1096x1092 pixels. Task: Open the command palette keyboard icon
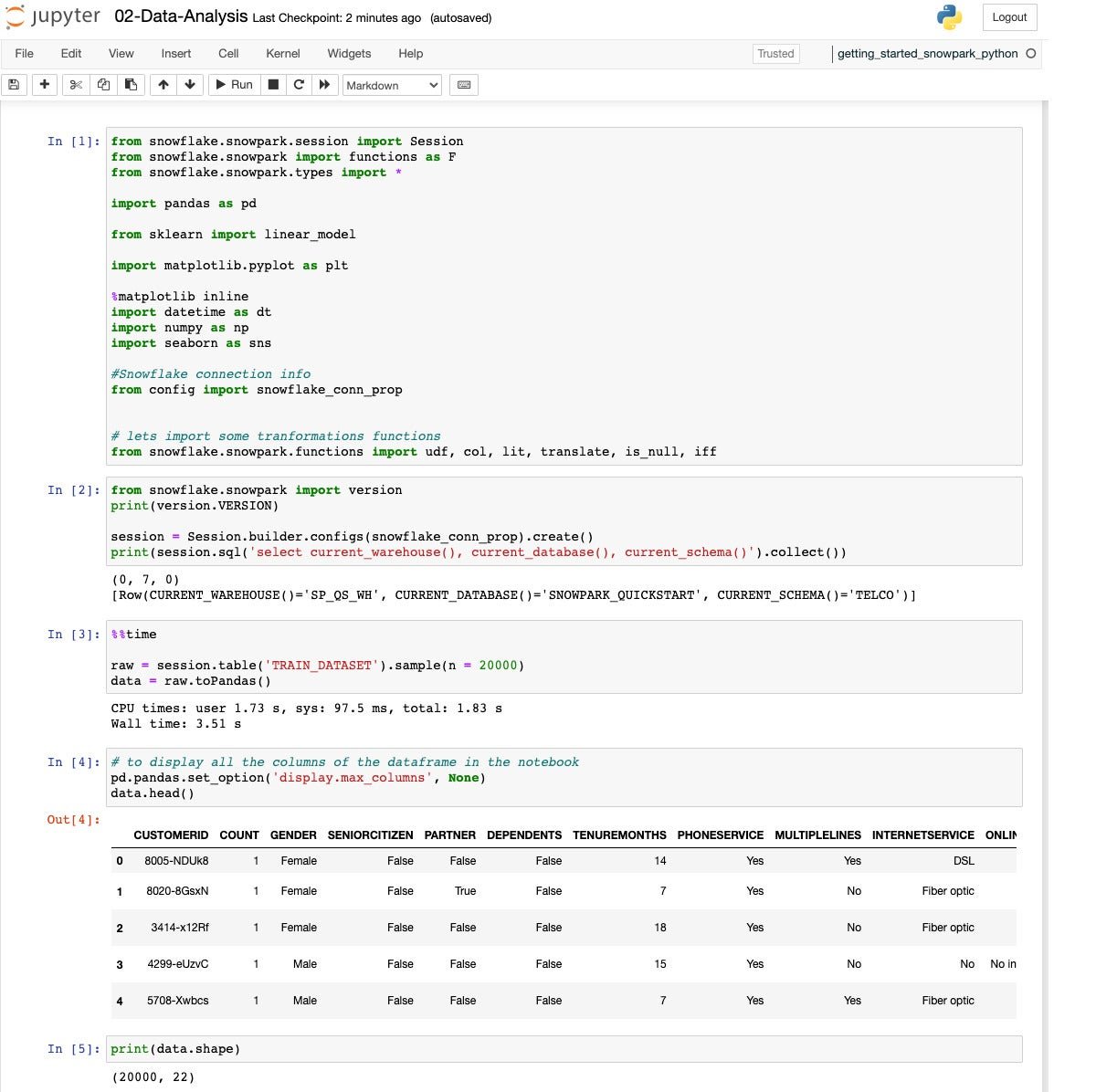(464, 85)
